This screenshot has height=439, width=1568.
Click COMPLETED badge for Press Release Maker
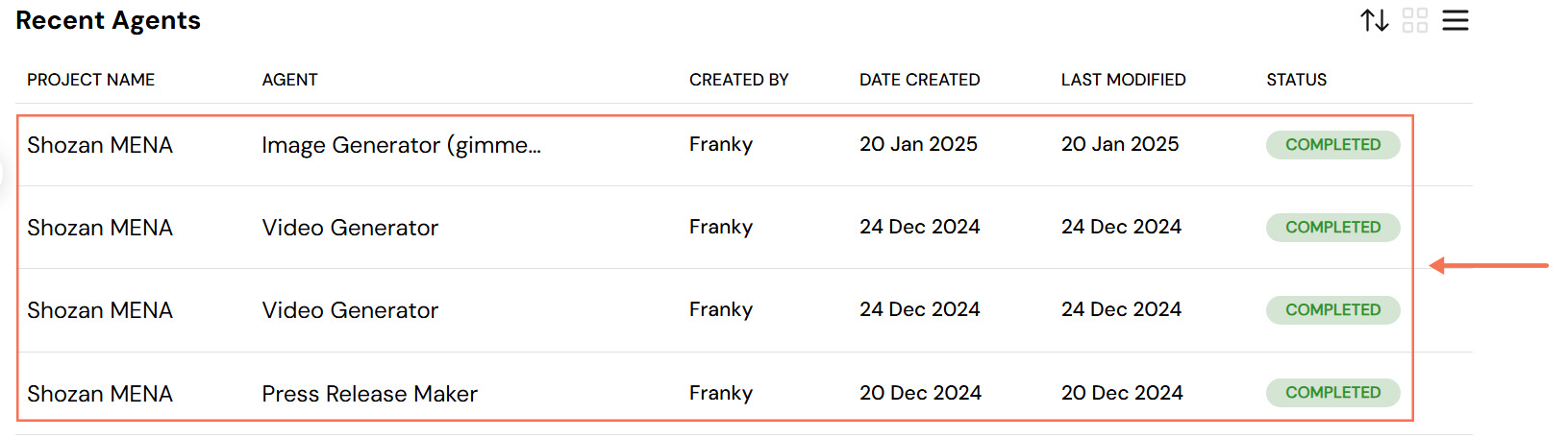pyautogui.click(x=1332, y=392)
